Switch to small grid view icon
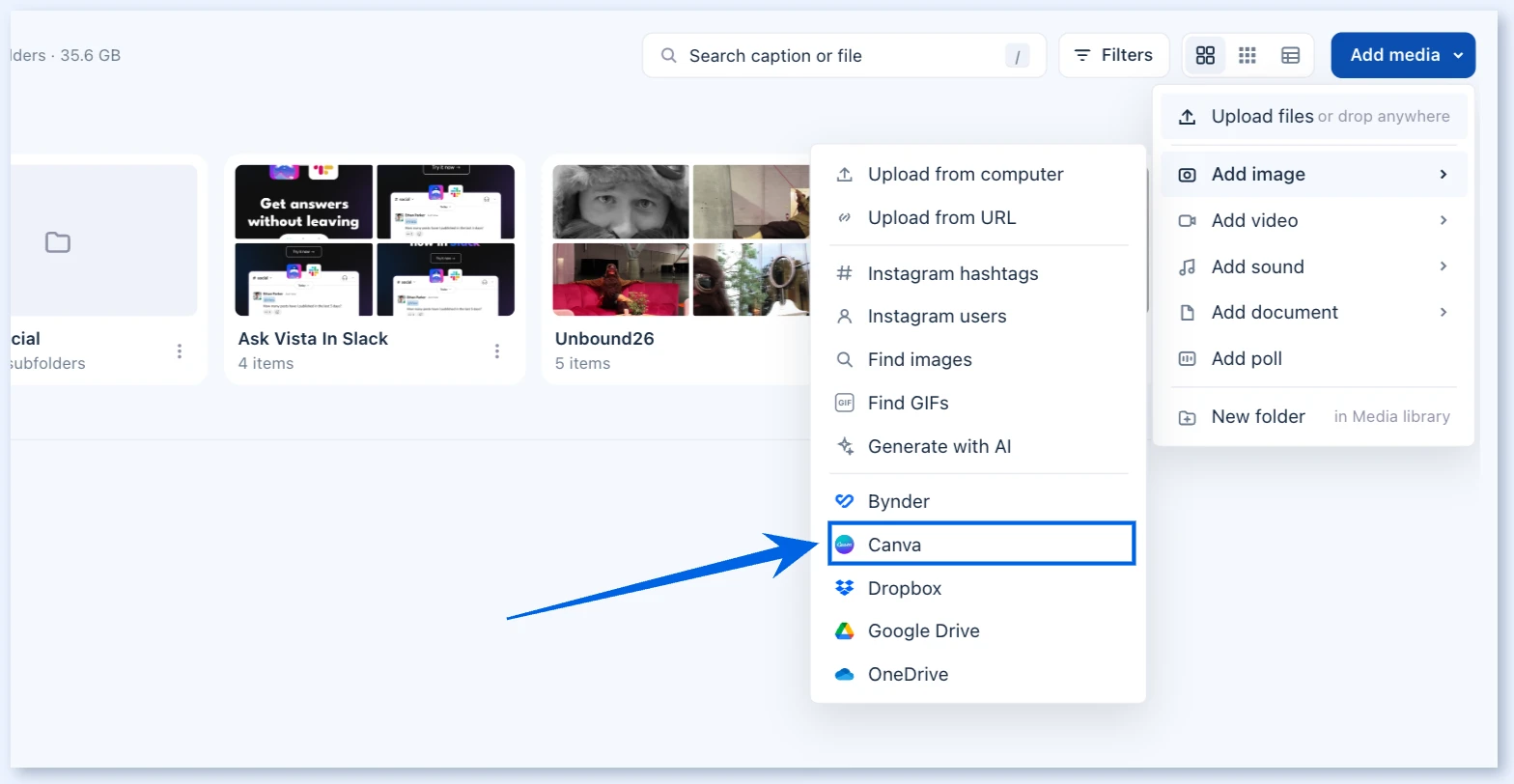 [x=1248, y=55]
